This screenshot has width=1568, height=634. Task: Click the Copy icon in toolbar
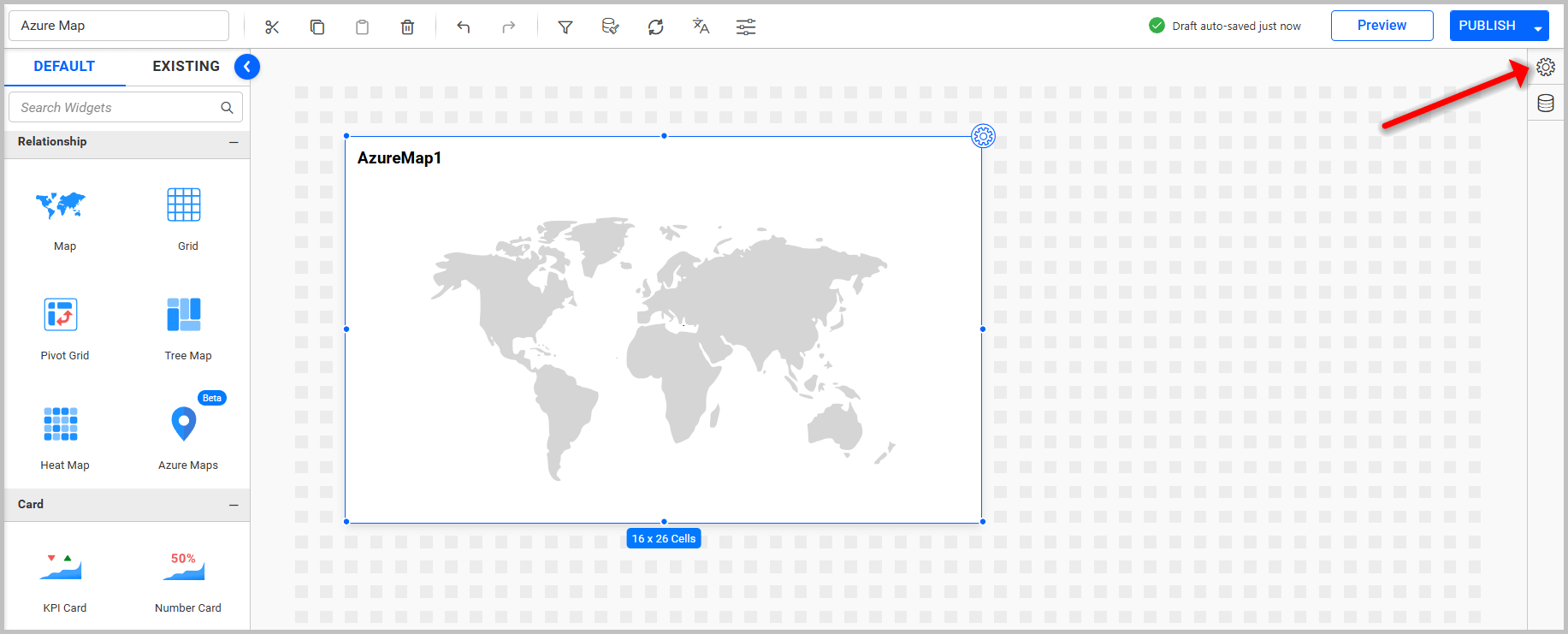317,27
